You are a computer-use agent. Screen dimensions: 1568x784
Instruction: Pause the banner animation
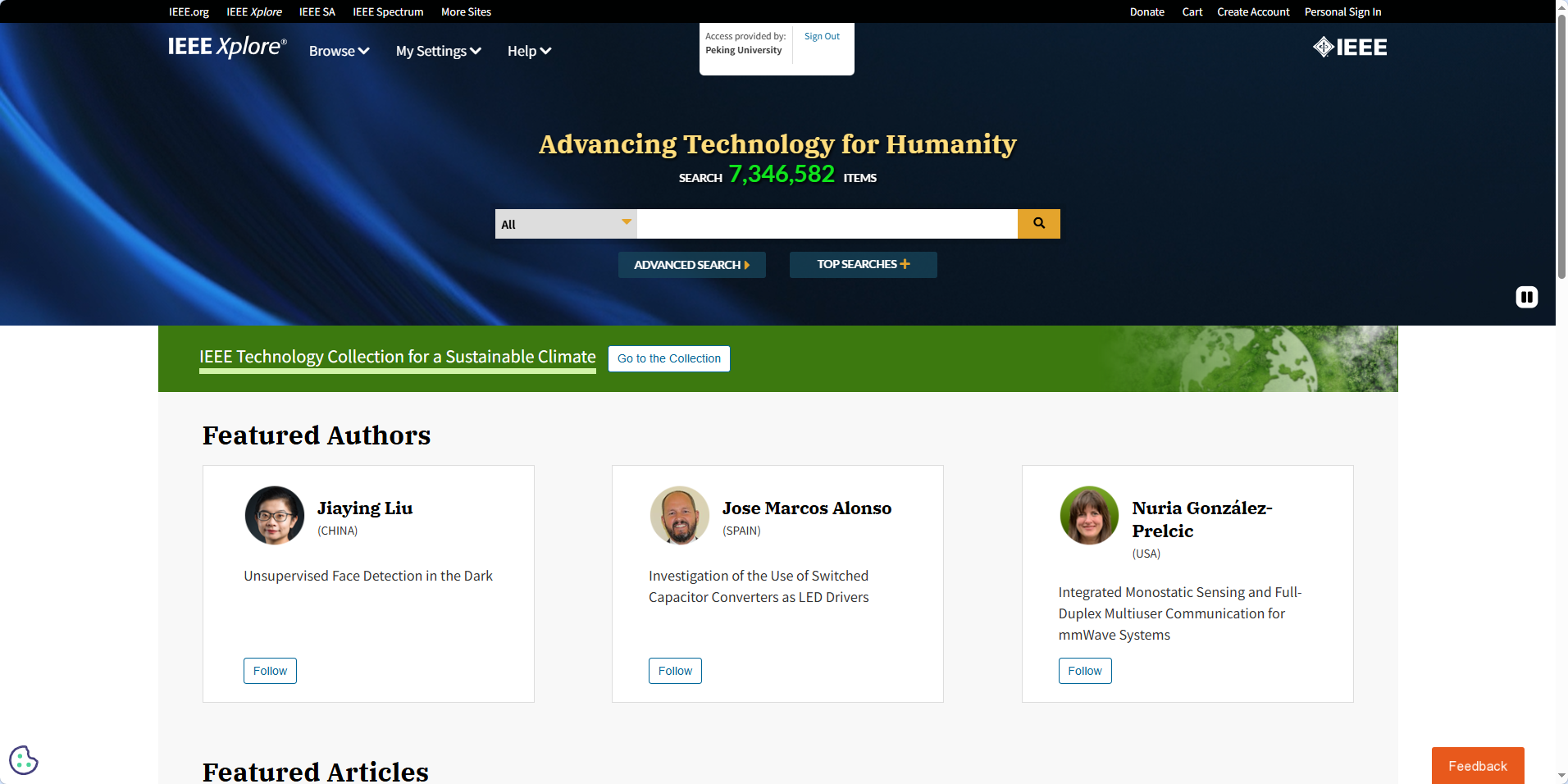click(x=1526, y=297)
